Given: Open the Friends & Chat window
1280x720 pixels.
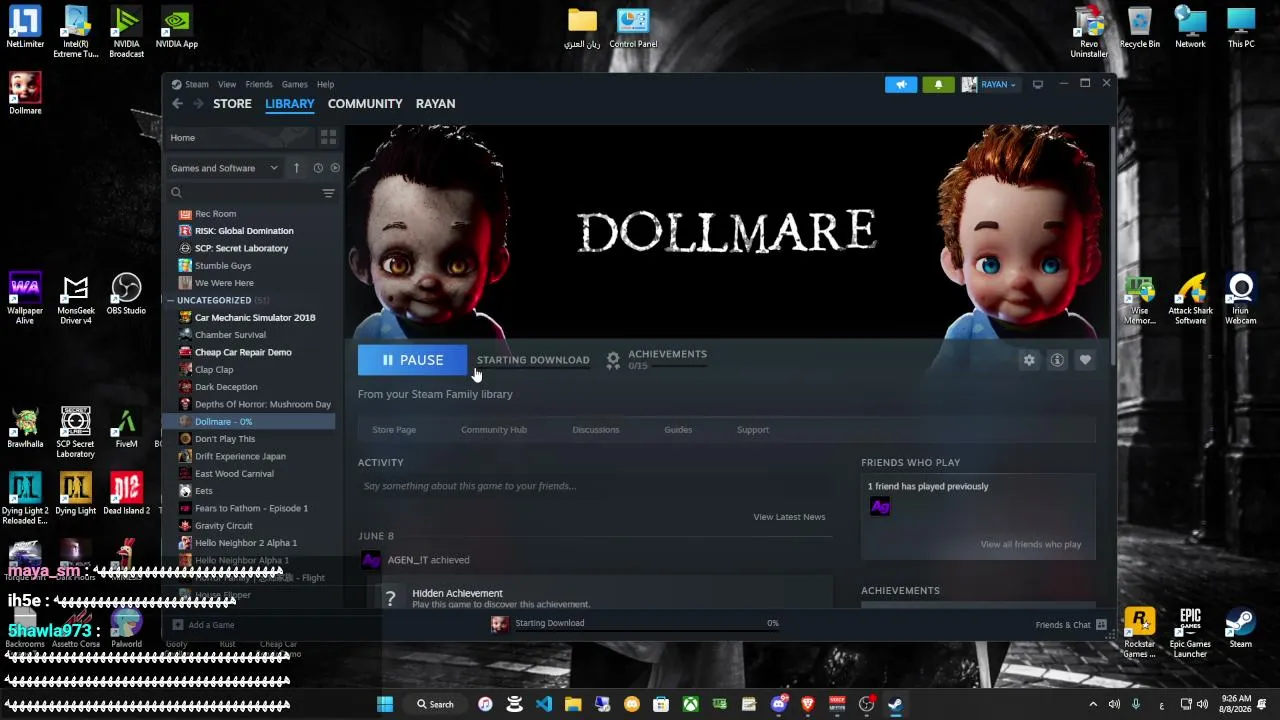Looking at the screenshot, I should point(1071,625).
